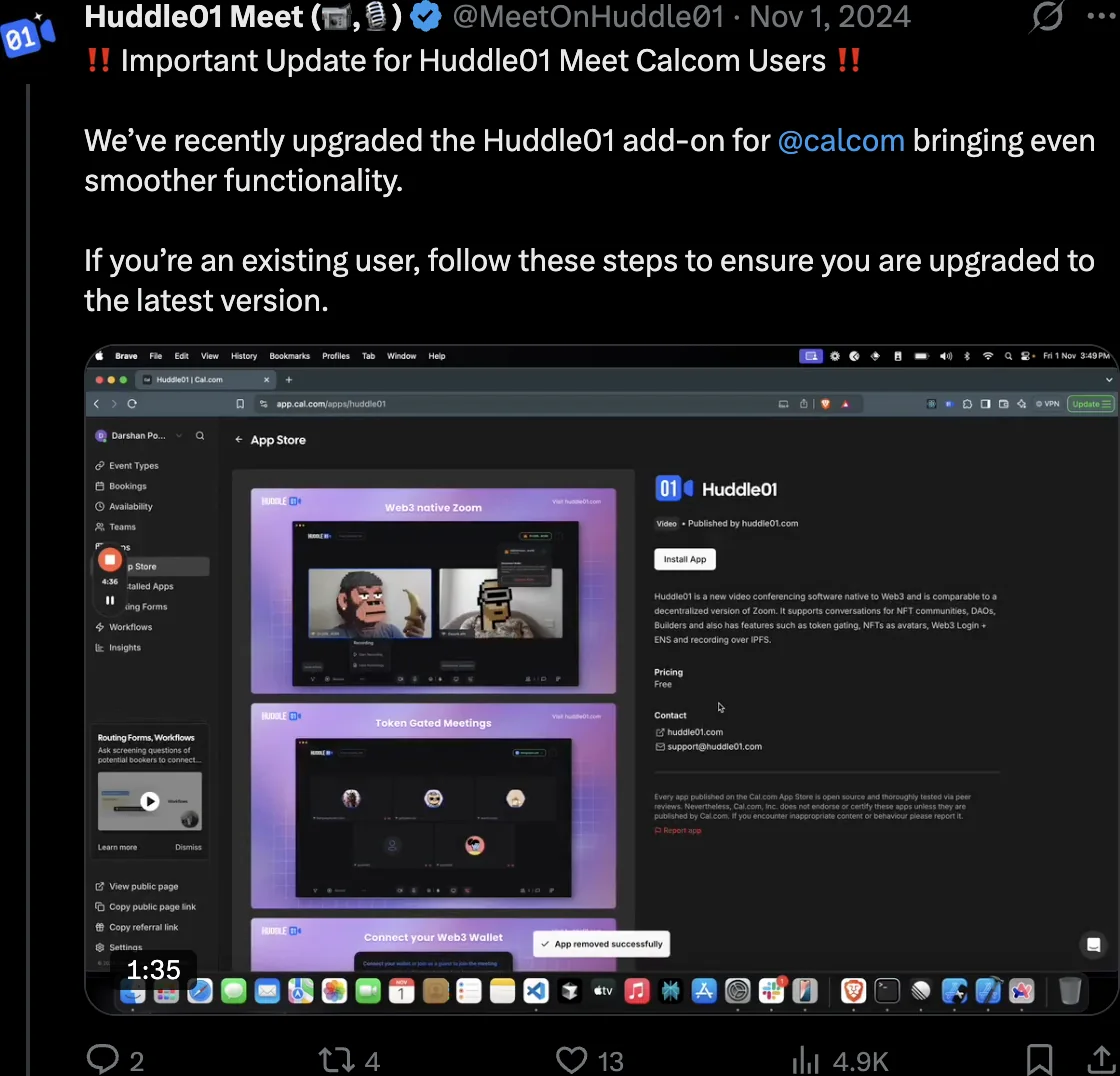
Task: Open the Huddle01 Meet profile avatar
Action: point(27,34)
